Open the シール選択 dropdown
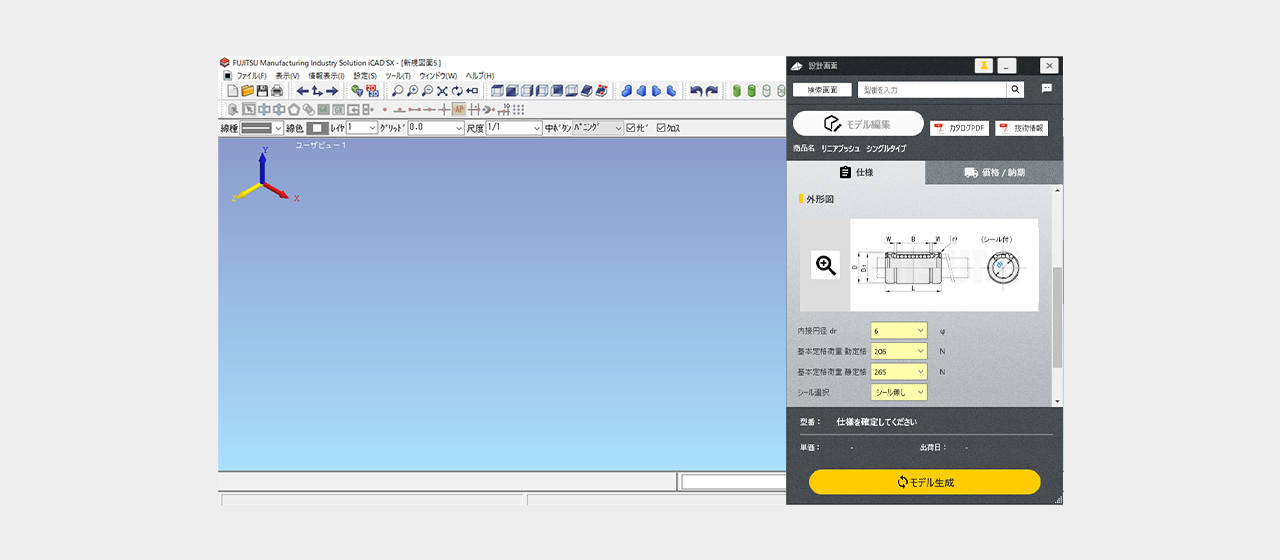 899,393
